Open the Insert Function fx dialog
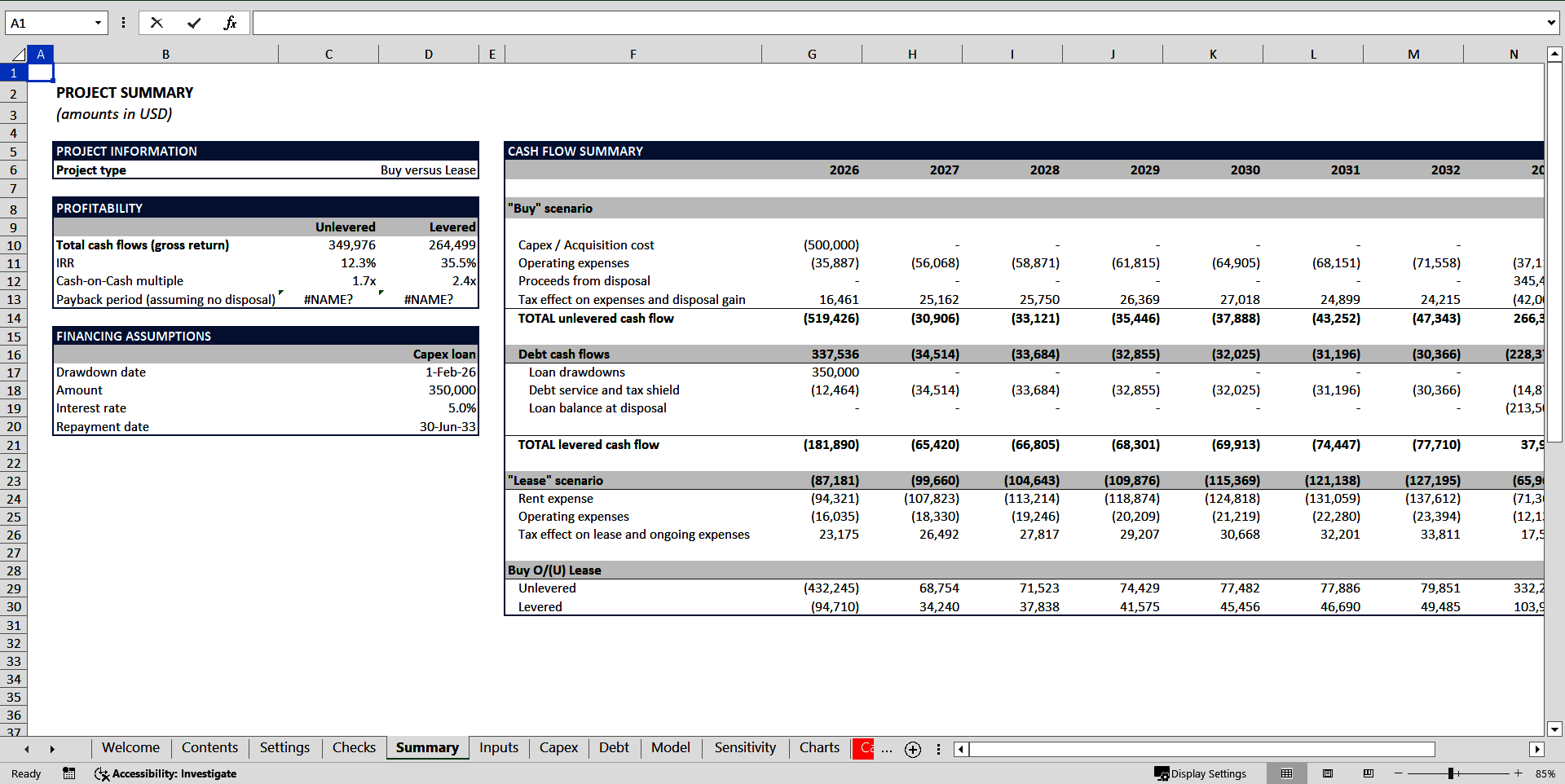 coord(230,23)
